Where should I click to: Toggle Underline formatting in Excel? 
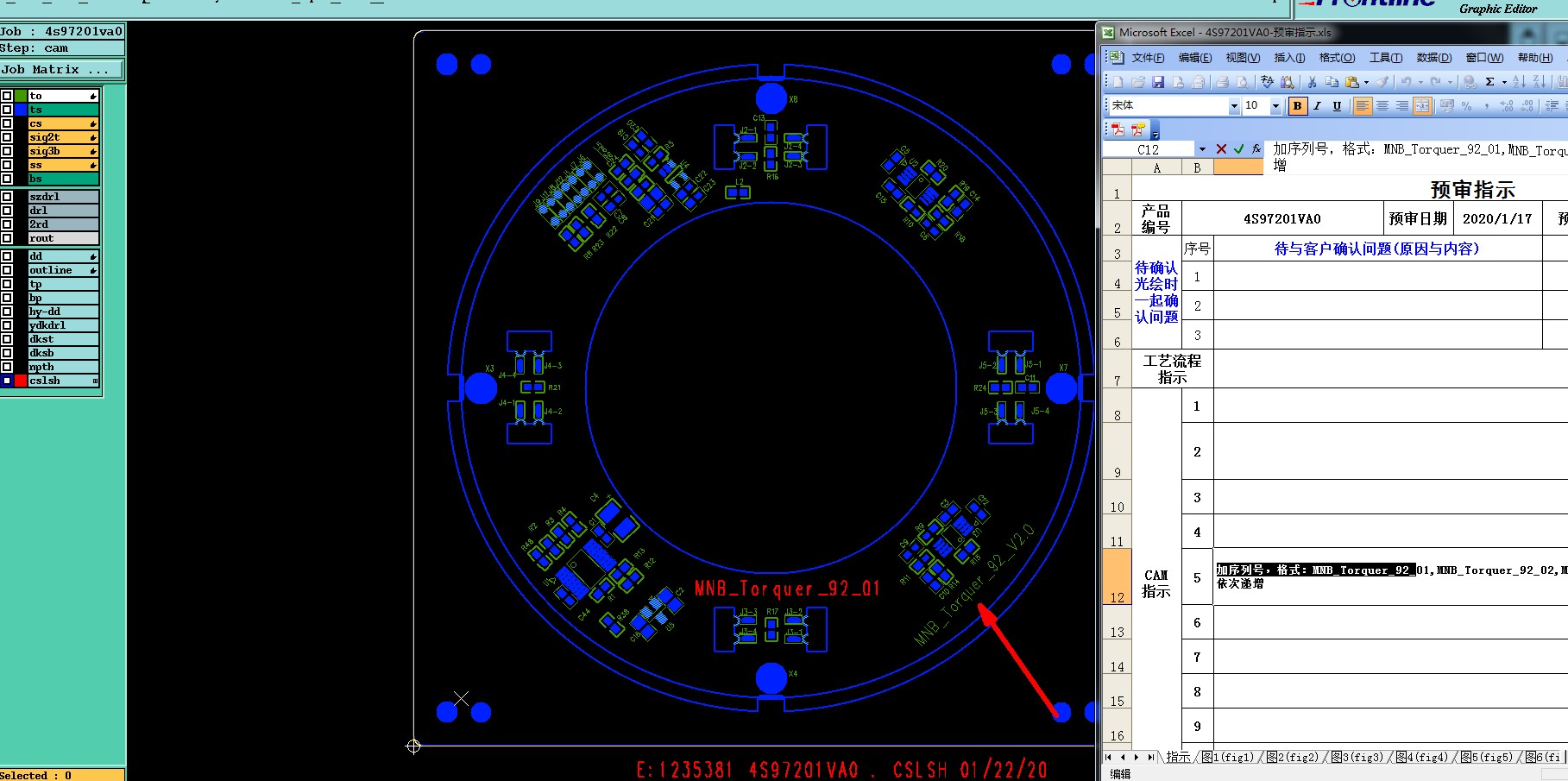pos(1337,106)
